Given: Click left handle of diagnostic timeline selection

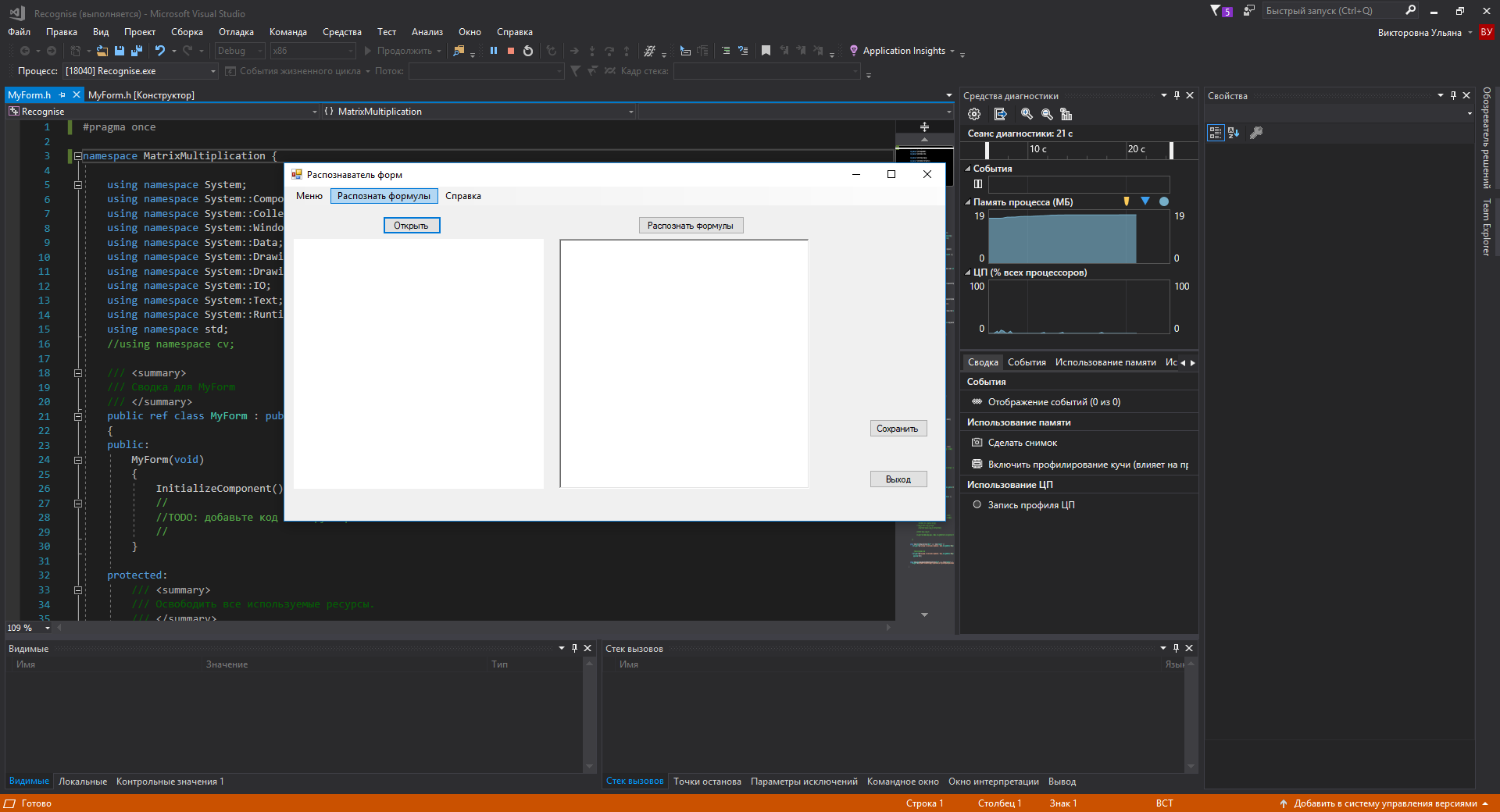Looking at the screenshot, I should [987, 150].
